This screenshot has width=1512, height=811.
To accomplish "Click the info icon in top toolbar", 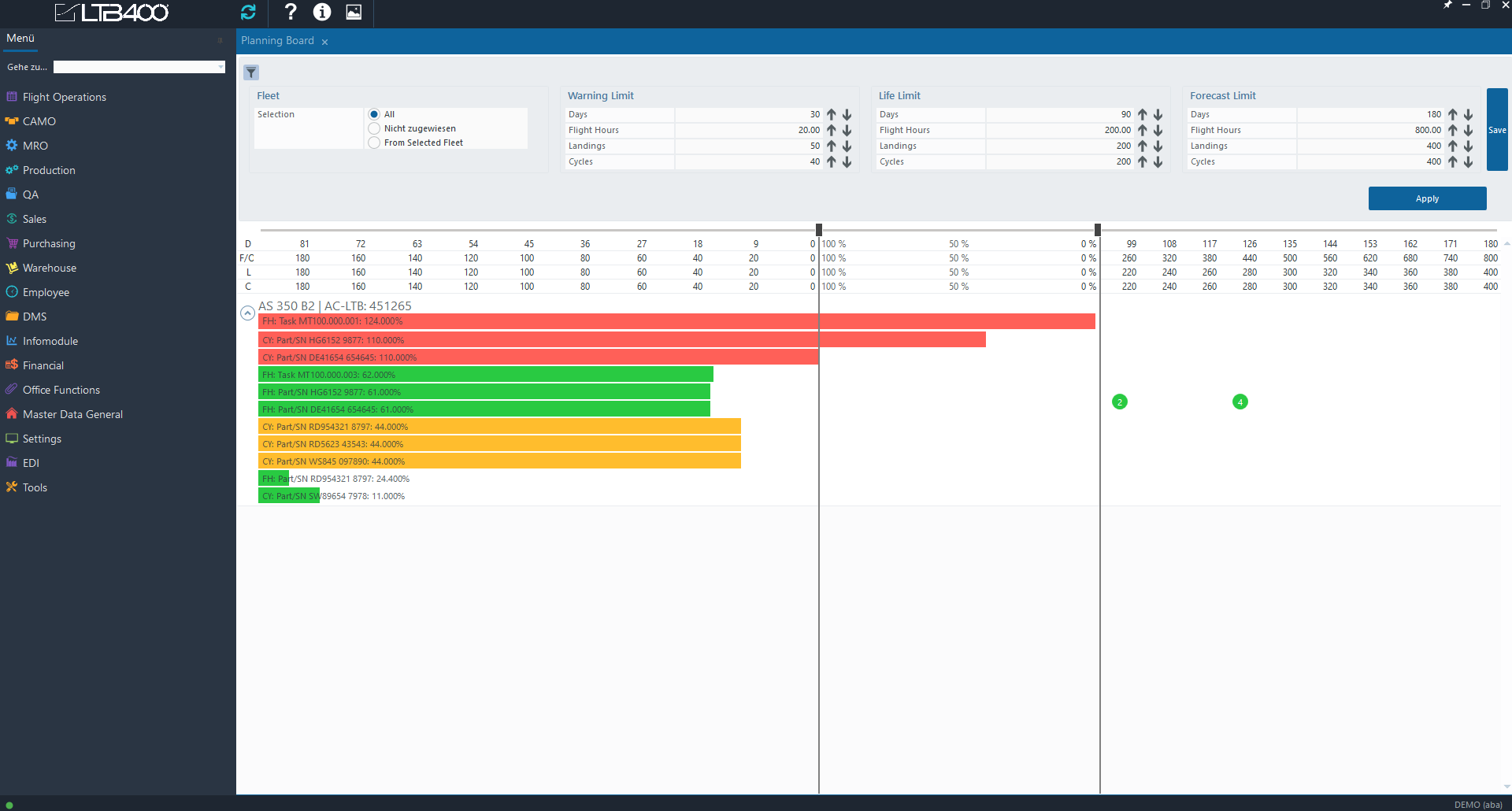I will pos(322,12).
